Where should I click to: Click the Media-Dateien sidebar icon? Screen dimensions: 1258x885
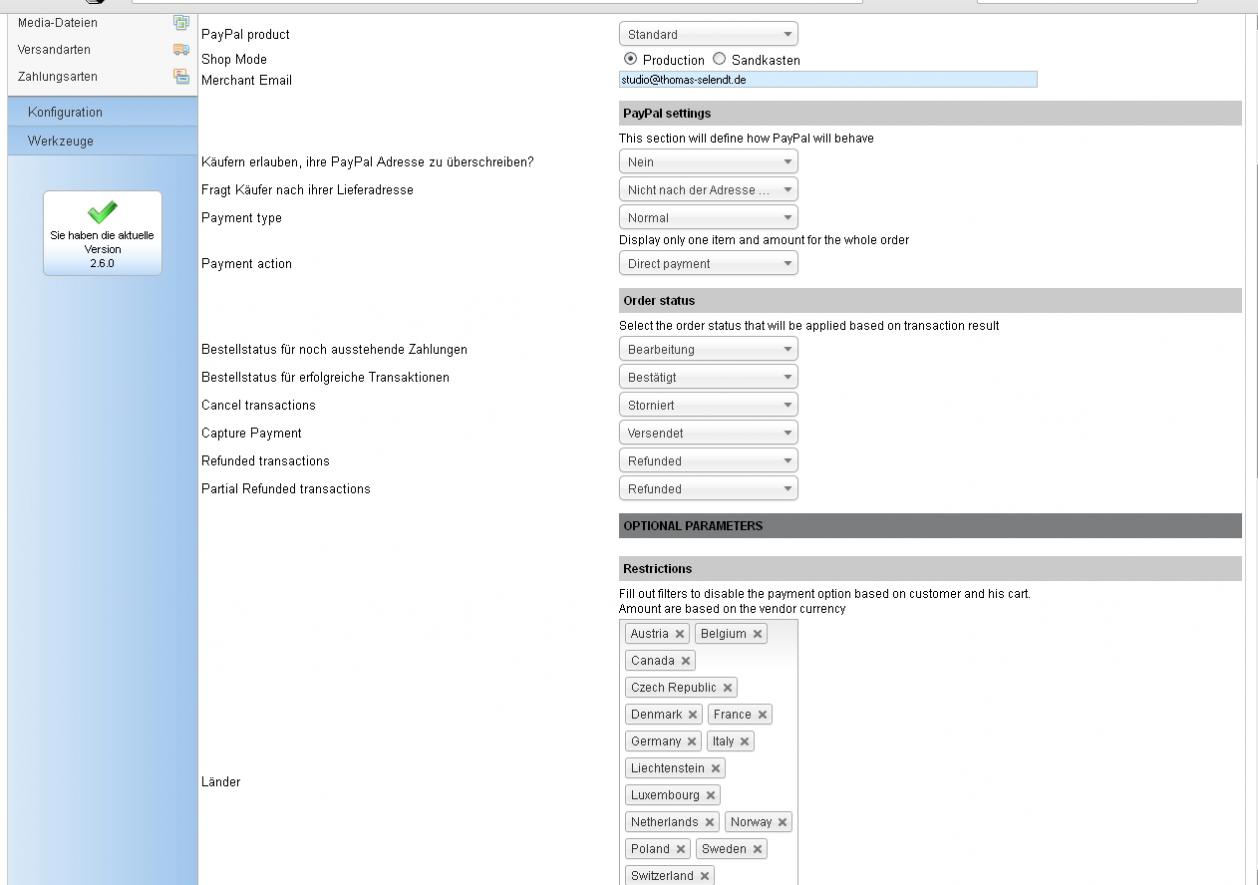pos(181,23)
